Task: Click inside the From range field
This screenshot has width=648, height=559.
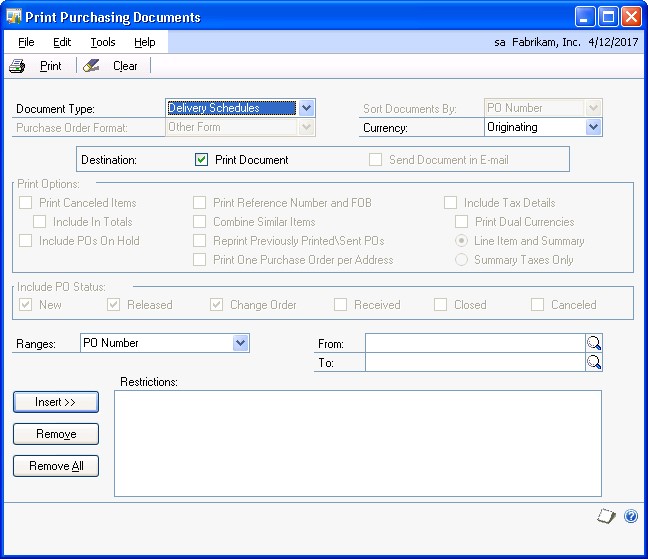Action: tap(475, 343)
